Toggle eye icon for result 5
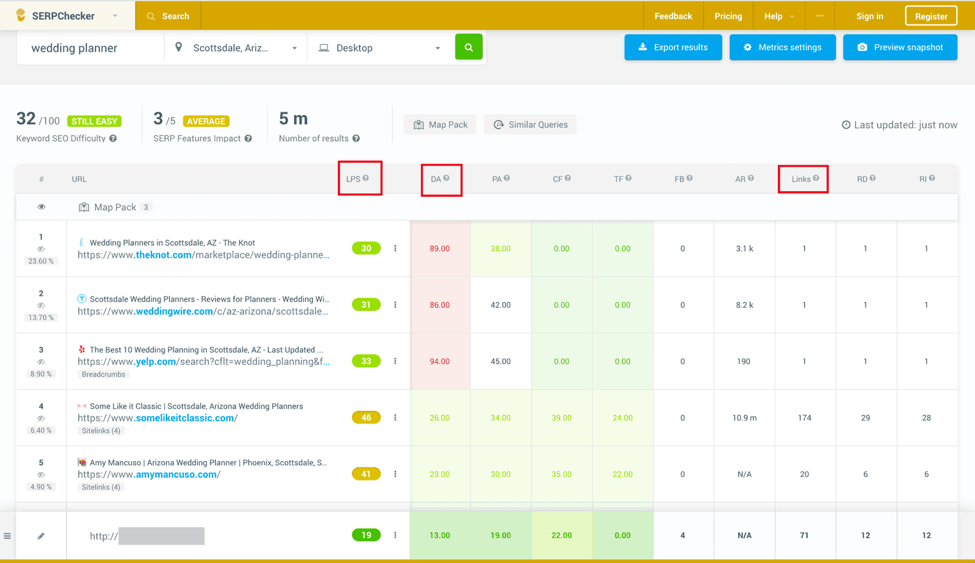 pyautogui.click(x=41, y=475)
